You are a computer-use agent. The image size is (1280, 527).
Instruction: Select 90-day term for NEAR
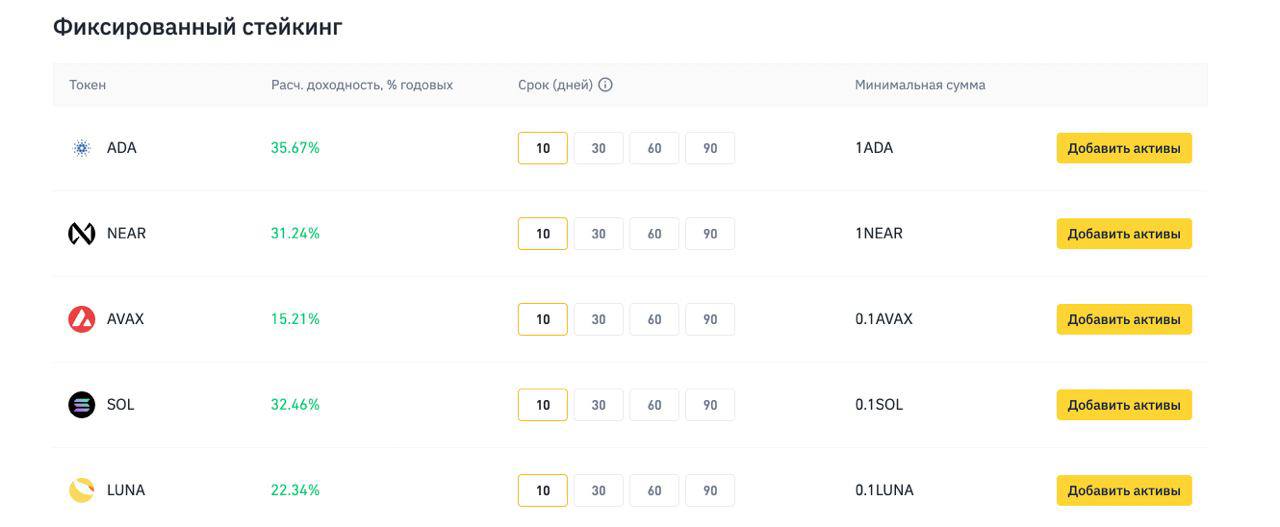710,234
